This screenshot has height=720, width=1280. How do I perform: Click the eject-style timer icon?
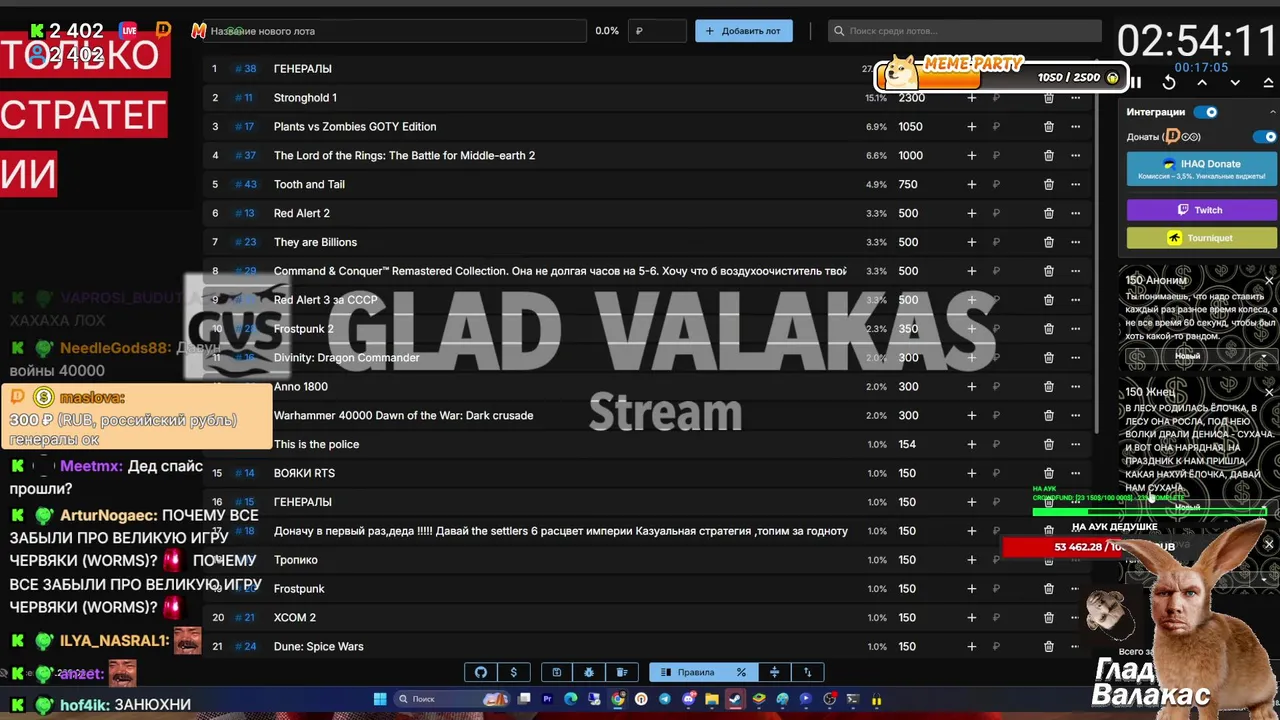click(1268, 83)
